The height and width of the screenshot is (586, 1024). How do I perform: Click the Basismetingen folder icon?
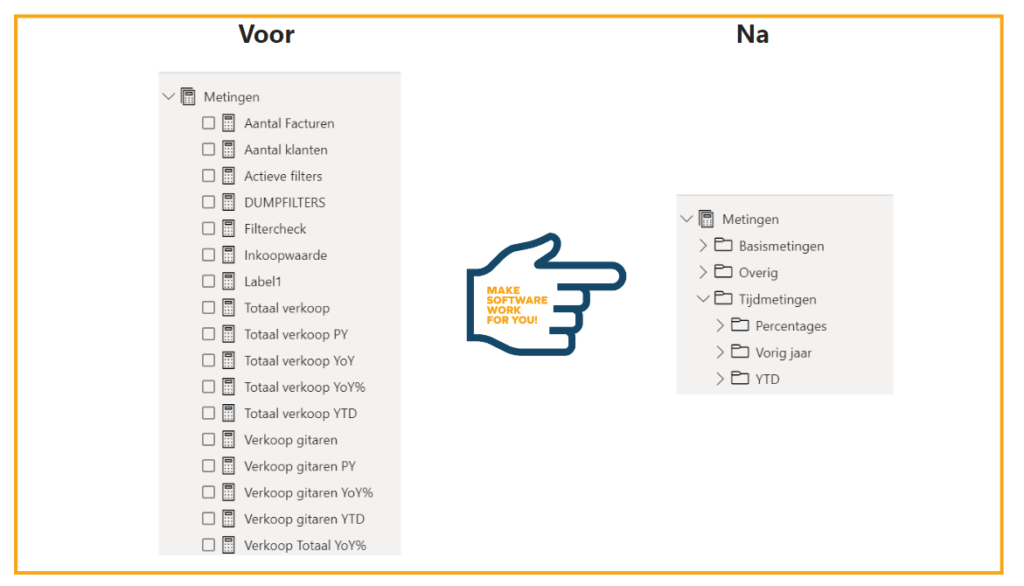pos(723,245)
